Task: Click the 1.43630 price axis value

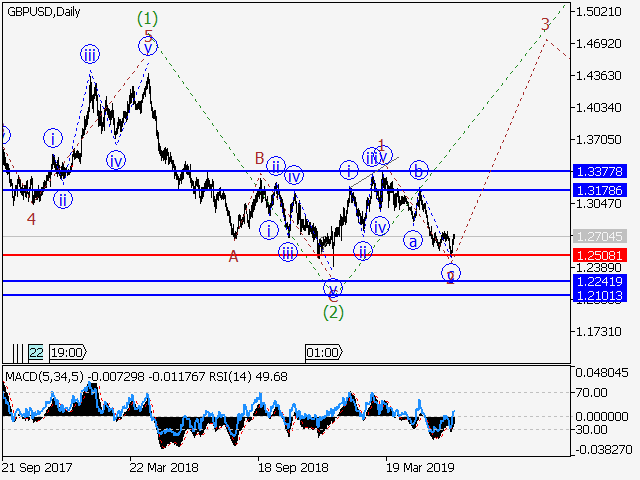Action: click(x=598, y=76)
